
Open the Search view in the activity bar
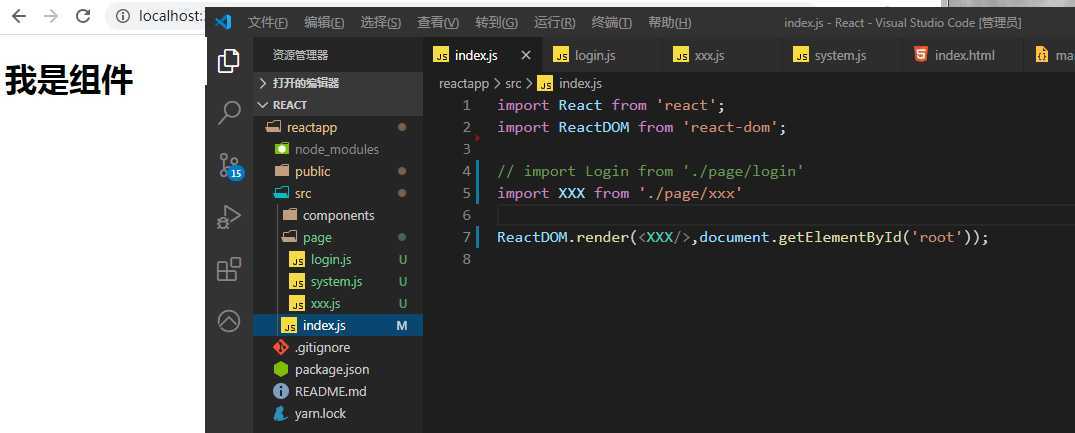228,113
